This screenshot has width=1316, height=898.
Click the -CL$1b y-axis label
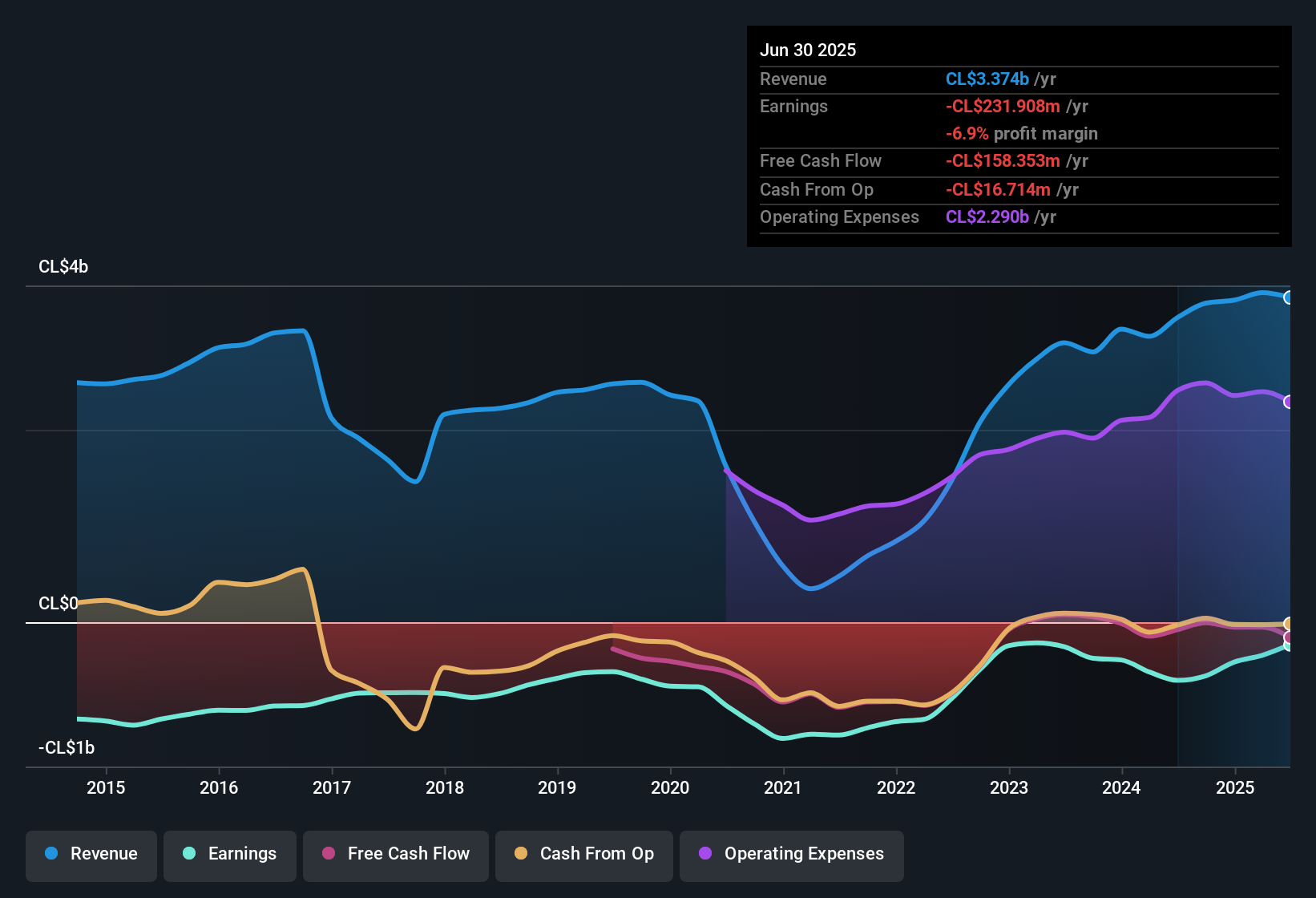(67, 748)
